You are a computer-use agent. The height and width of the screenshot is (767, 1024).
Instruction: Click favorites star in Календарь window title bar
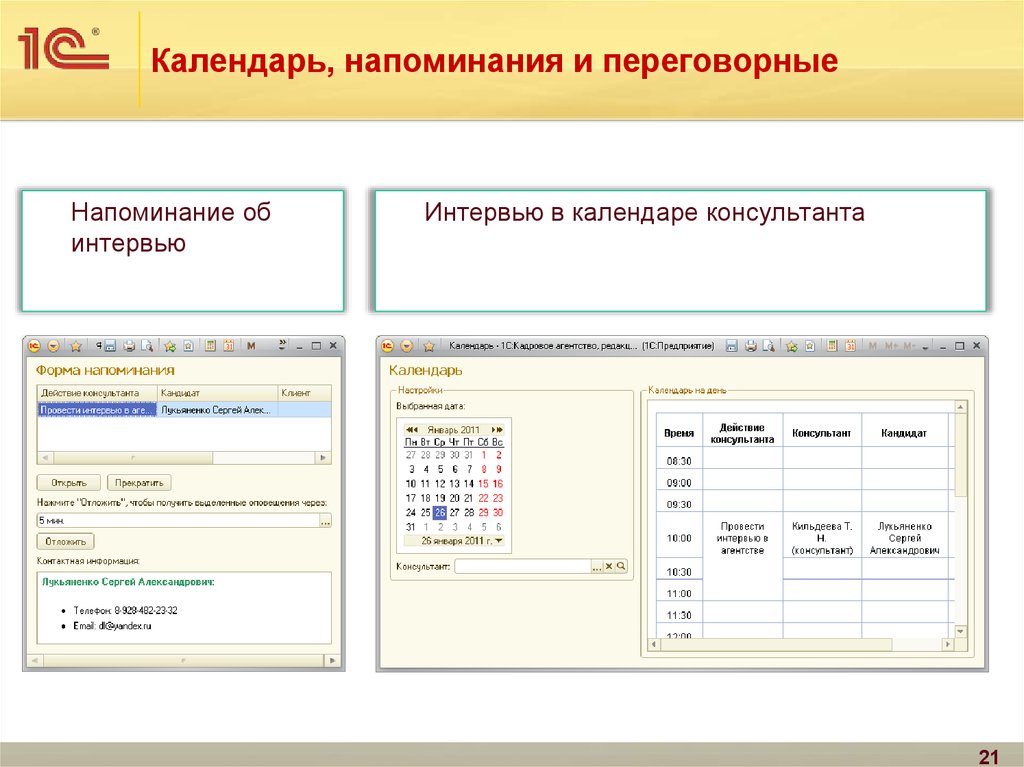(429, 346)
